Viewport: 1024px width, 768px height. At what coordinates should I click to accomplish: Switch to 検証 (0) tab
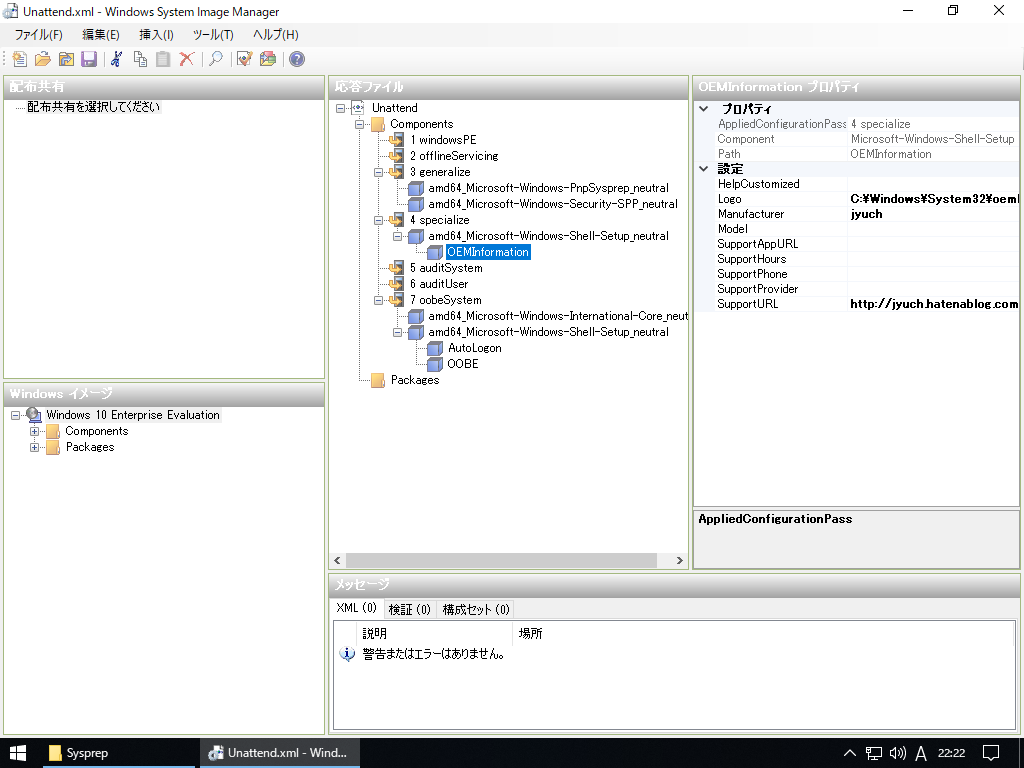(x=409, y=609)
